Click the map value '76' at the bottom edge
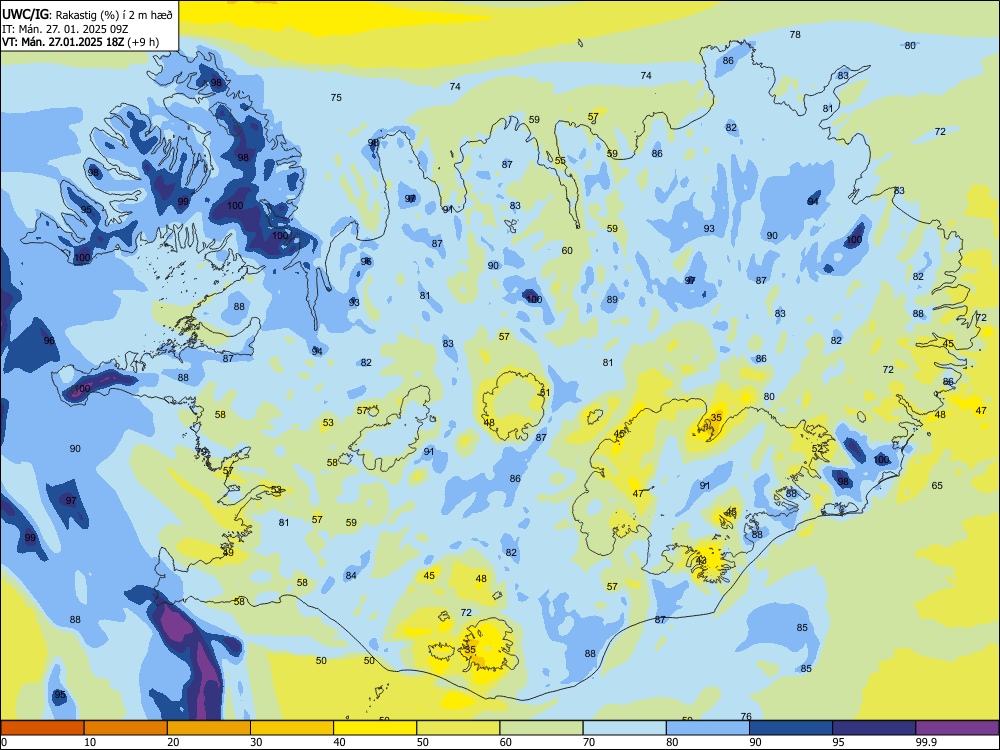1000x750 pixels. [x=746, y=717]
